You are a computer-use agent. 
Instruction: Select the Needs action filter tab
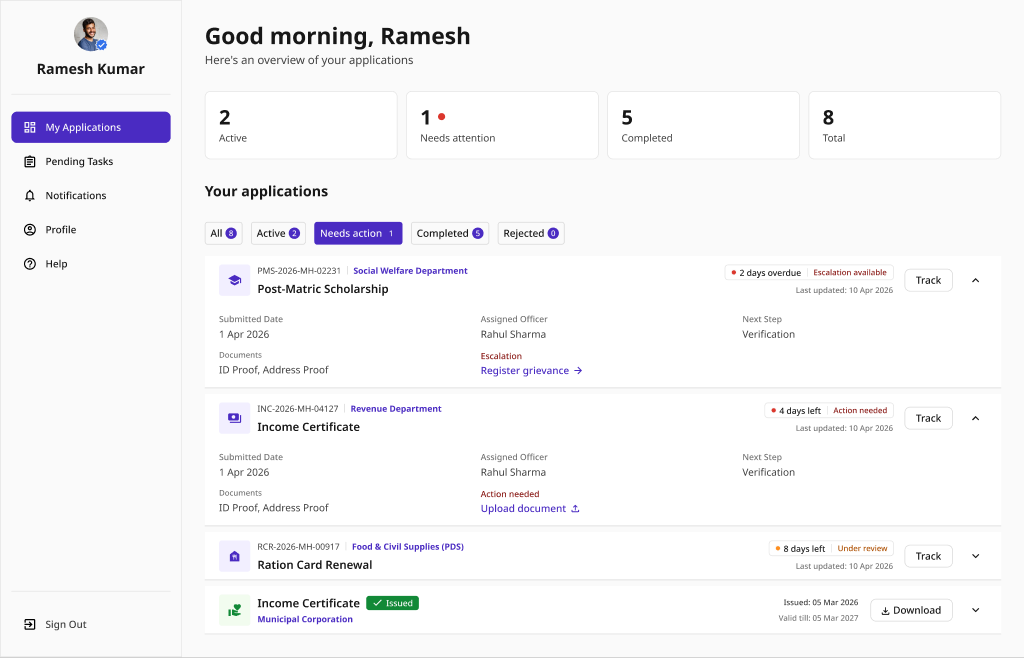pos(358,233)
